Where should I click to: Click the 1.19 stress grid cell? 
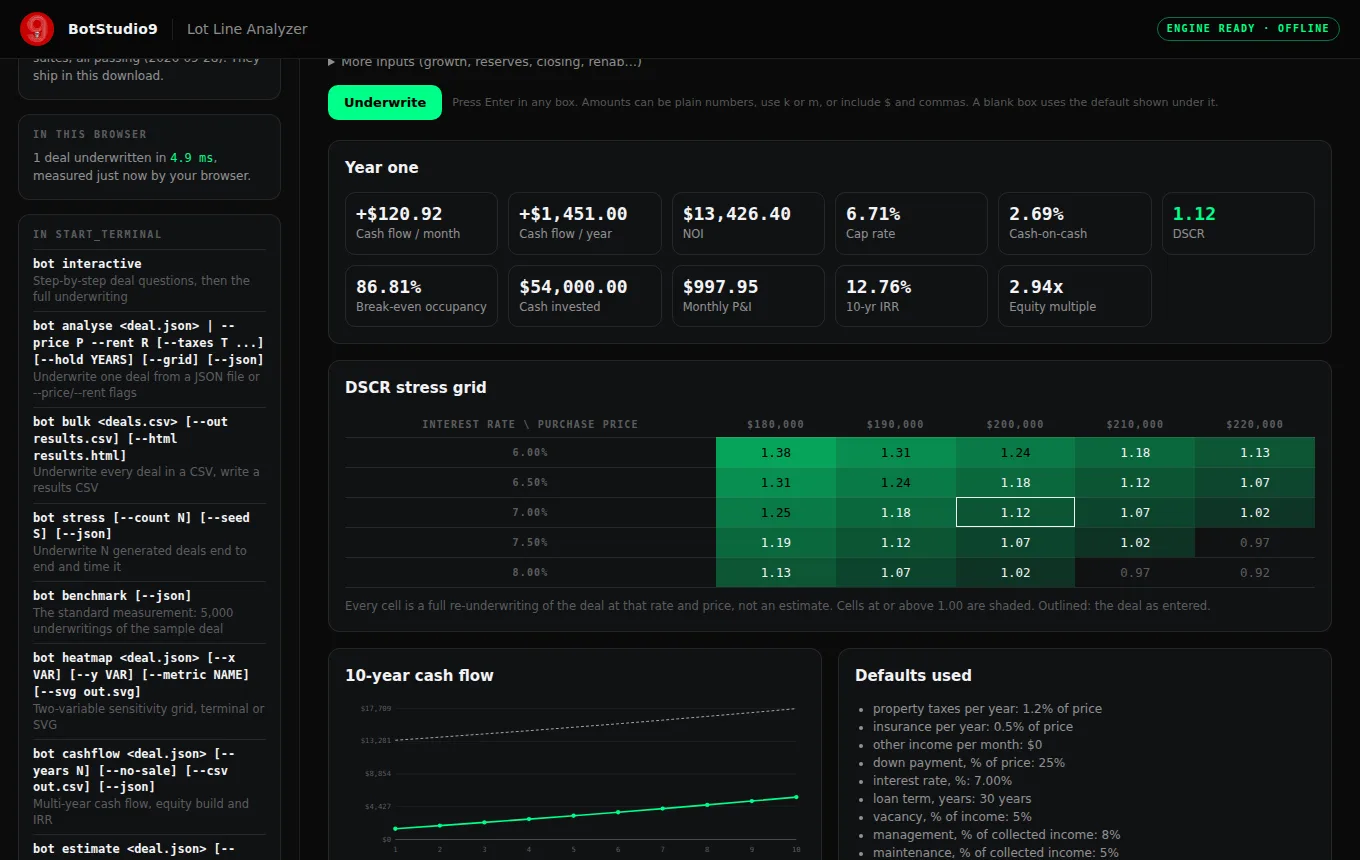(x=776, y=543)
